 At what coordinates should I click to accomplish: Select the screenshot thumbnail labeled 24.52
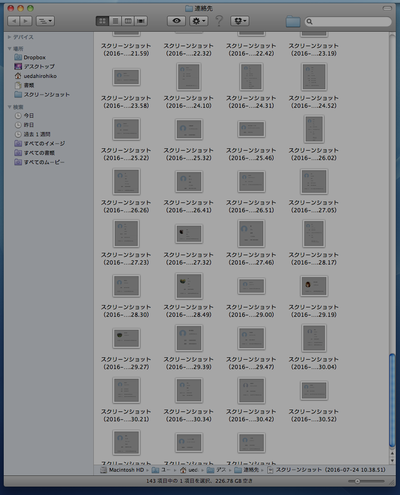pyautogui.click(x=314, y=77)
